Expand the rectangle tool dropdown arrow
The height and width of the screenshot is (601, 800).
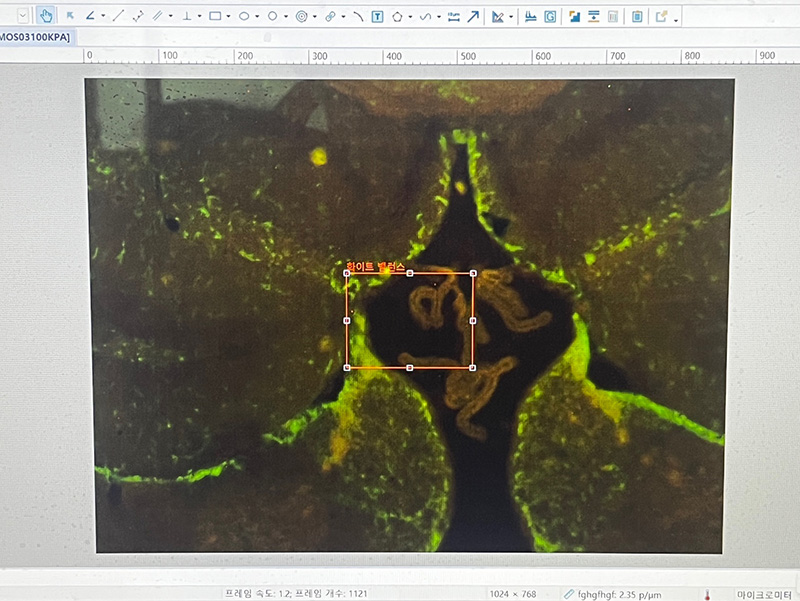tap(228, 16)
